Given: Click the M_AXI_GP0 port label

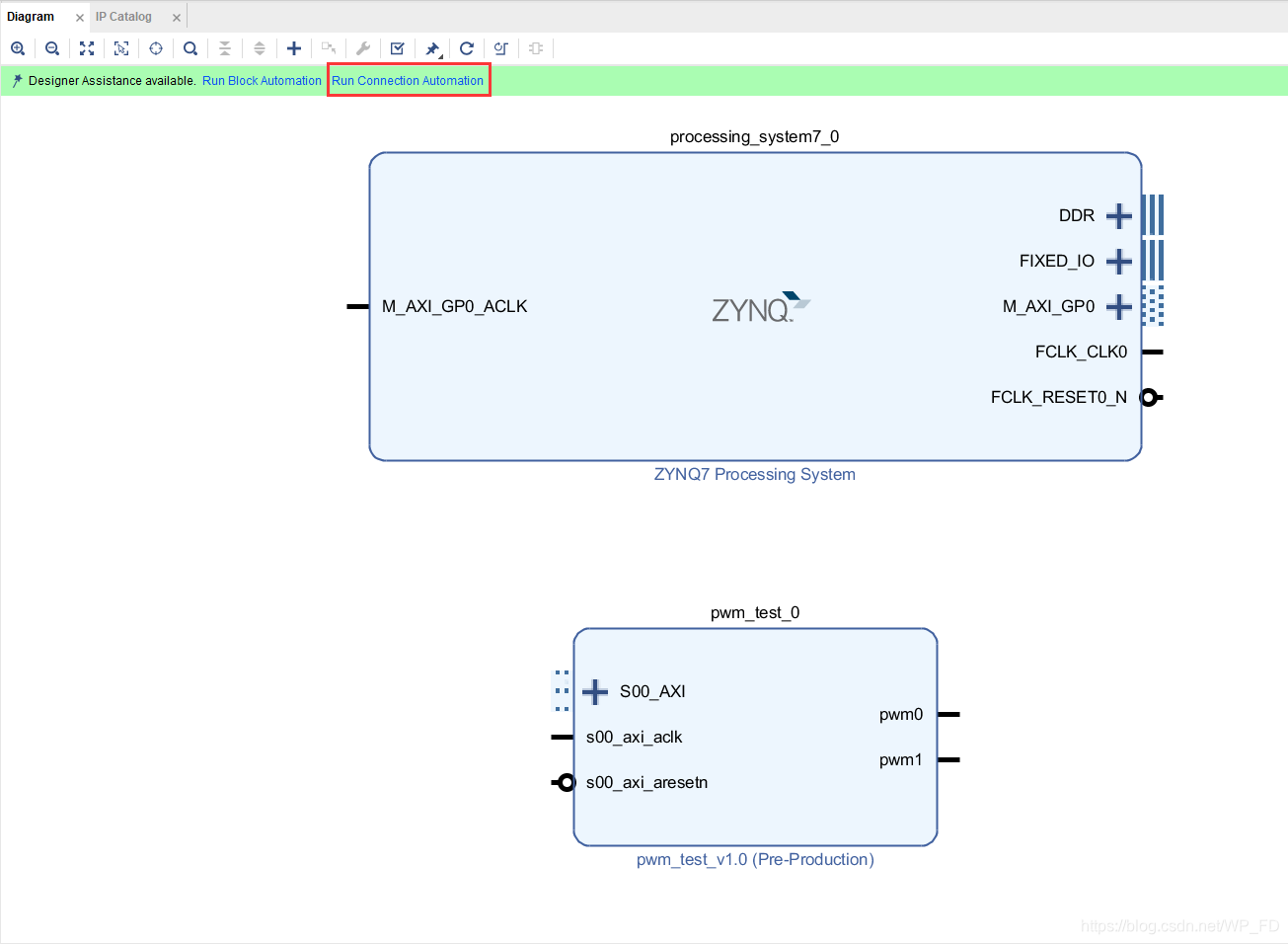Looking at the screenshot, I should tap(1049, 306).
